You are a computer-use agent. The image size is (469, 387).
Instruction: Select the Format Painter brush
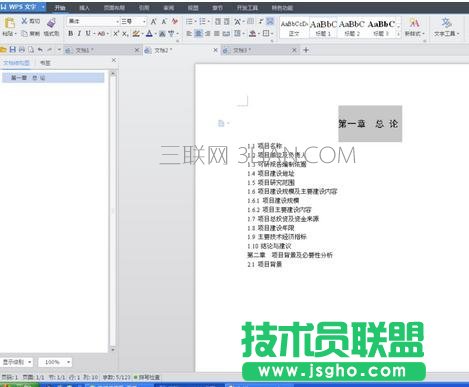click(51, 23)
